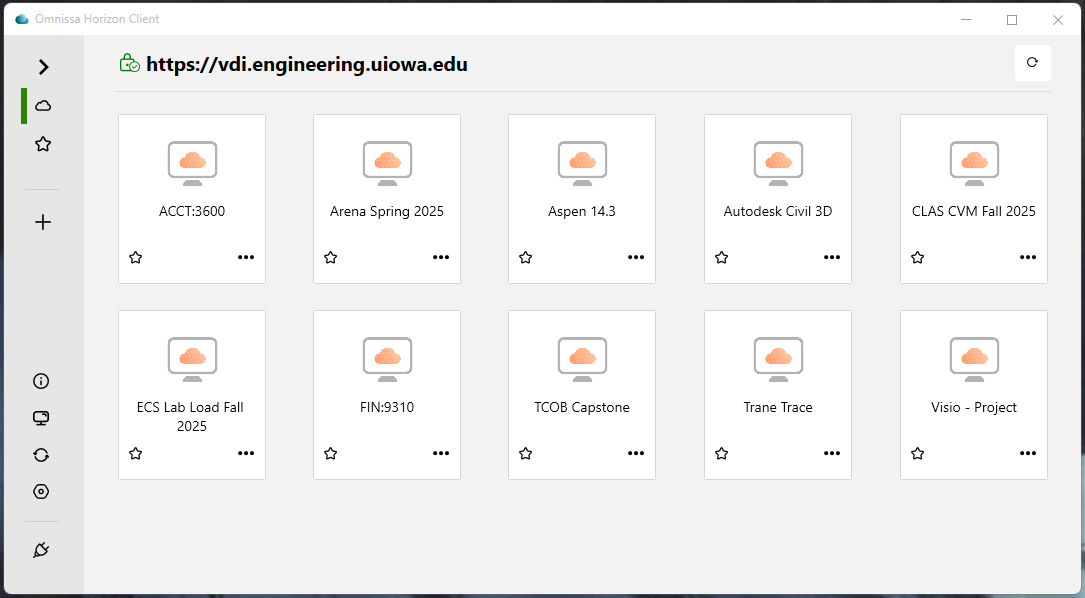Screen dimensions: 1085x598
Task: Click the FIN:9310 label
Action: tap(387, 408)
